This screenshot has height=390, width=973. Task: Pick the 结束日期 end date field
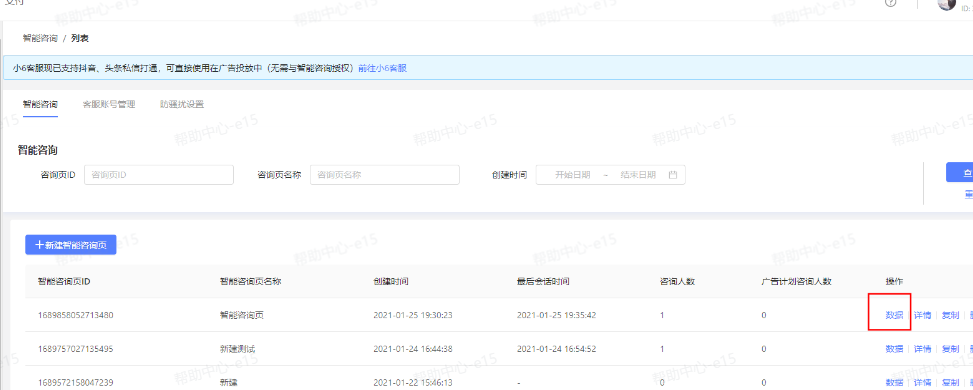[638, 175]
